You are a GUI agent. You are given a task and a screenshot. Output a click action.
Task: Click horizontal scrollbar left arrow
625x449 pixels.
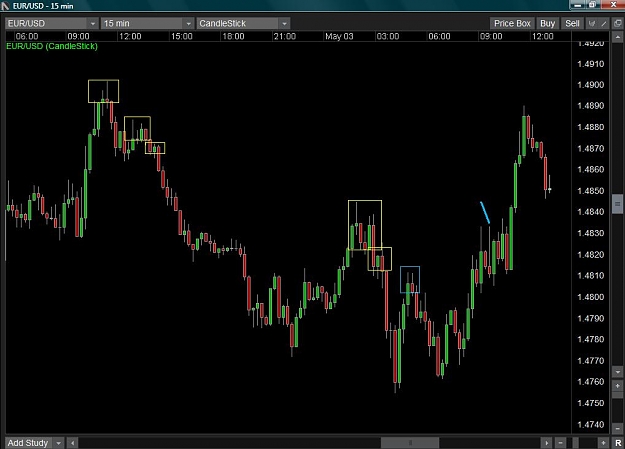click(72, 443)
